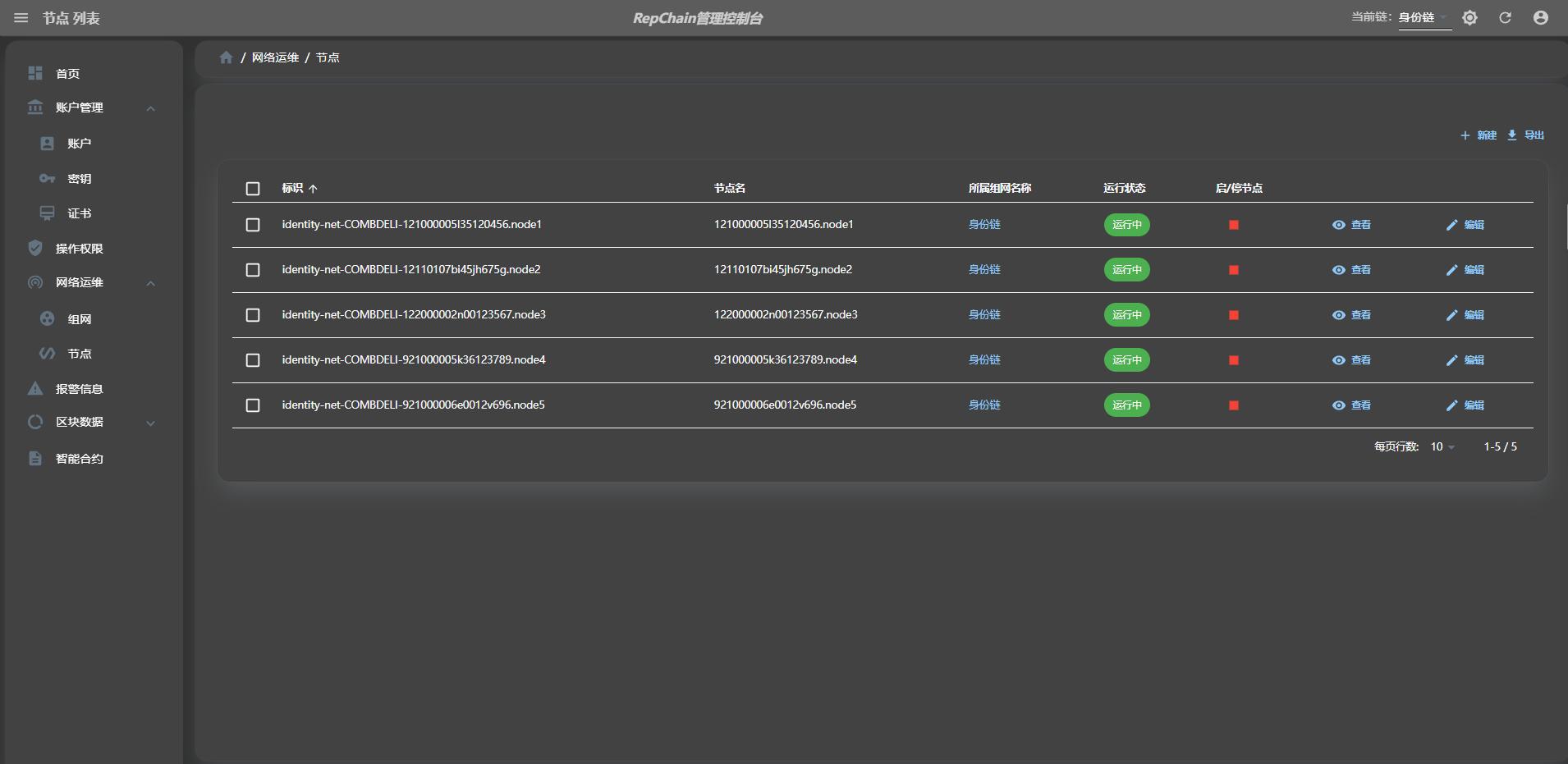Image resolution: width=1568 pixels, height=764 pixels.
Task: Click the 新建 button
Action: click(x=1479, y=135)
